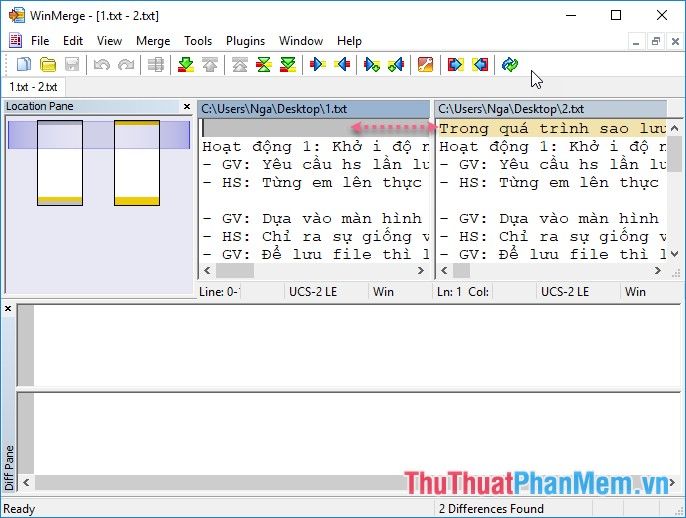686x518 pixels.
Task: Restore the inner document window
Action: pos(655,42)
